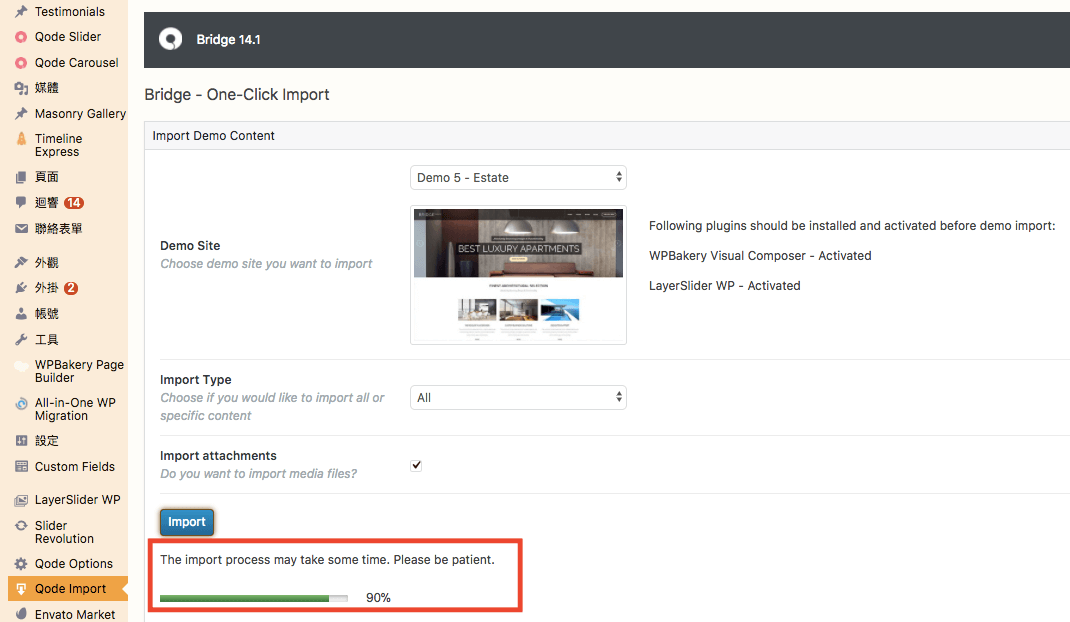The image size is (1070, 622).
Task: Click the 聯絡表單 envelope icon
Action: pos(21,229)
